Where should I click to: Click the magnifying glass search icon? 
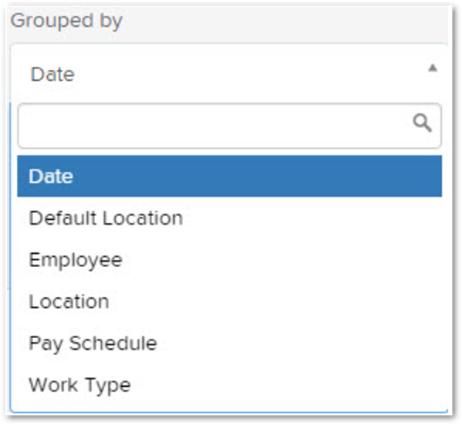pyautogui.click(x=422, y=123)
